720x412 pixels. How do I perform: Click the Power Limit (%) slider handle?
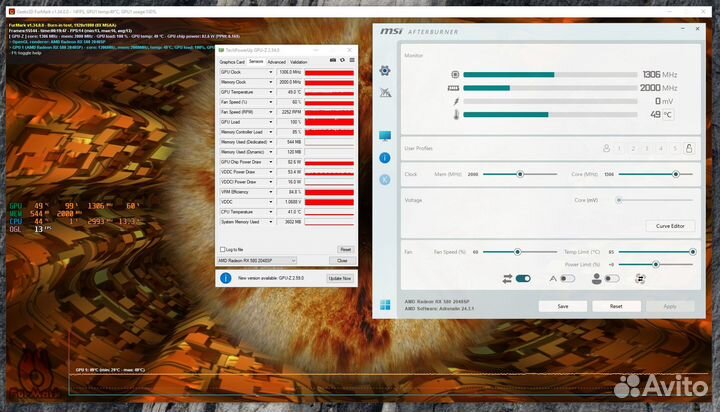(656, 265)
